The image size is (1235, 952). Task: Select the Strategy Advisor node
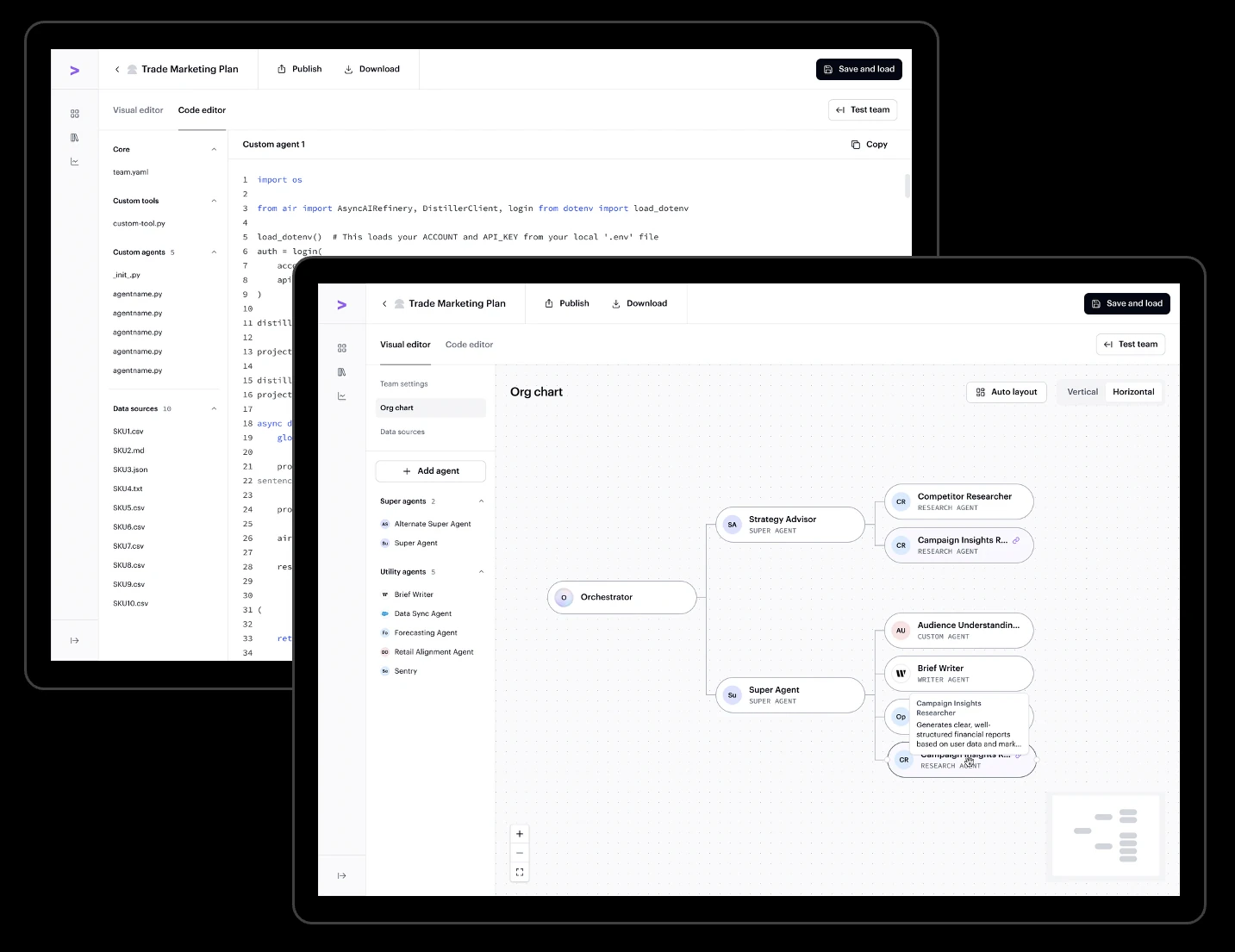(x=790, y=525)
